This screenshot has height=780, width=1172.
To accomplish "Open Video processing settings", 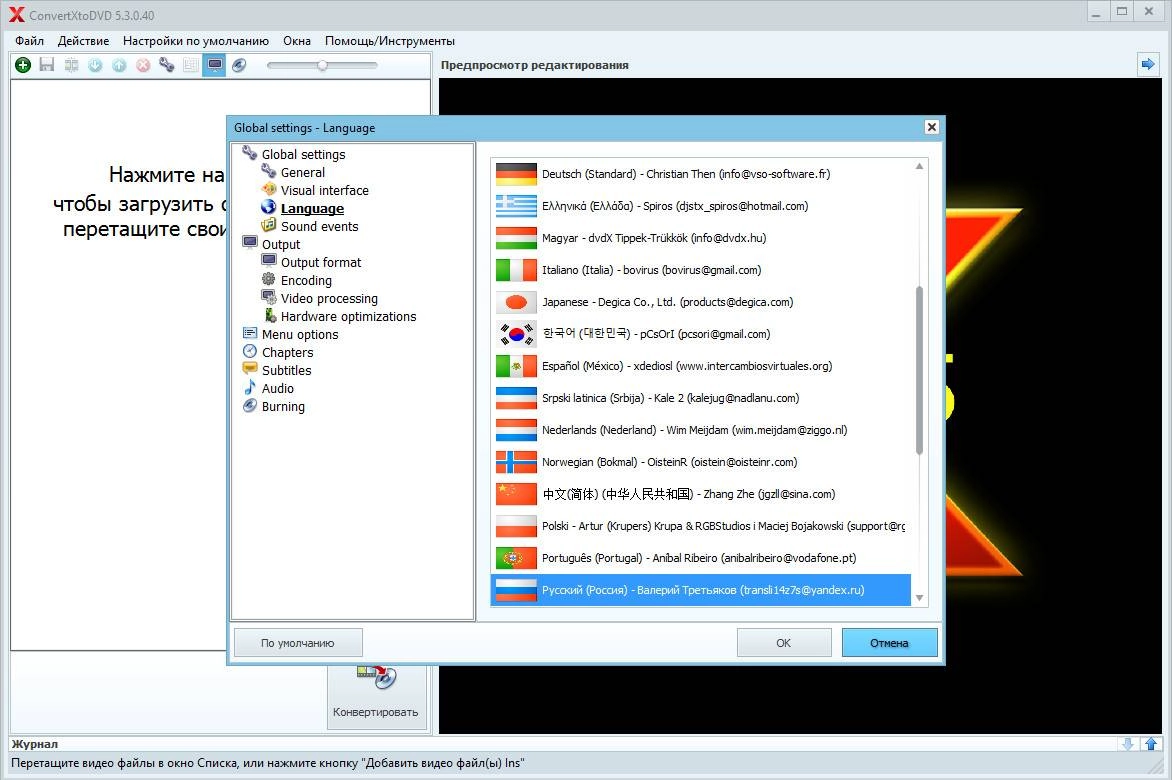I will 329,298.
